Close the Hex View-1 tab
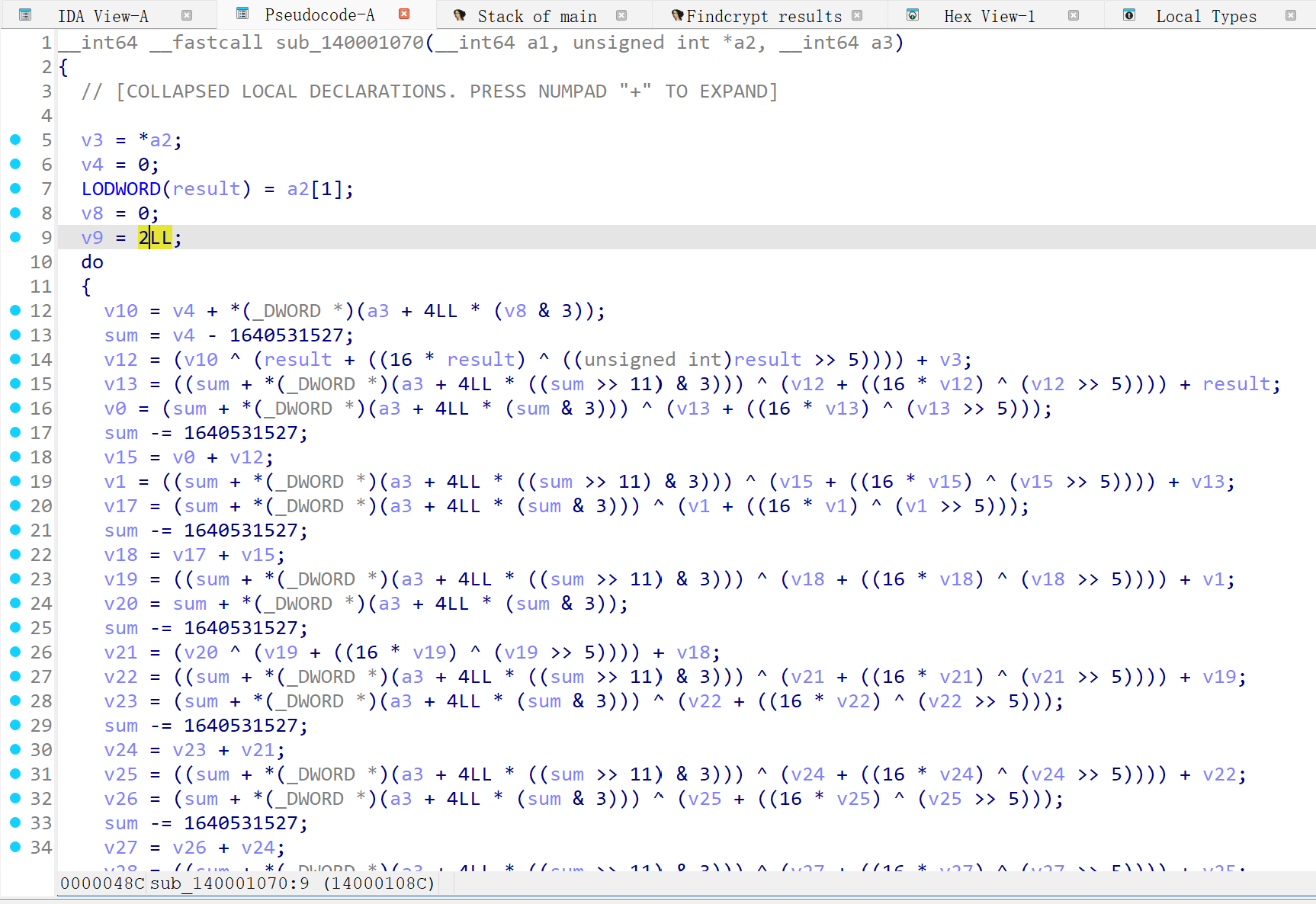Image resolution: width=1316 pixels, height=904 pixels. coord(1074,15)
